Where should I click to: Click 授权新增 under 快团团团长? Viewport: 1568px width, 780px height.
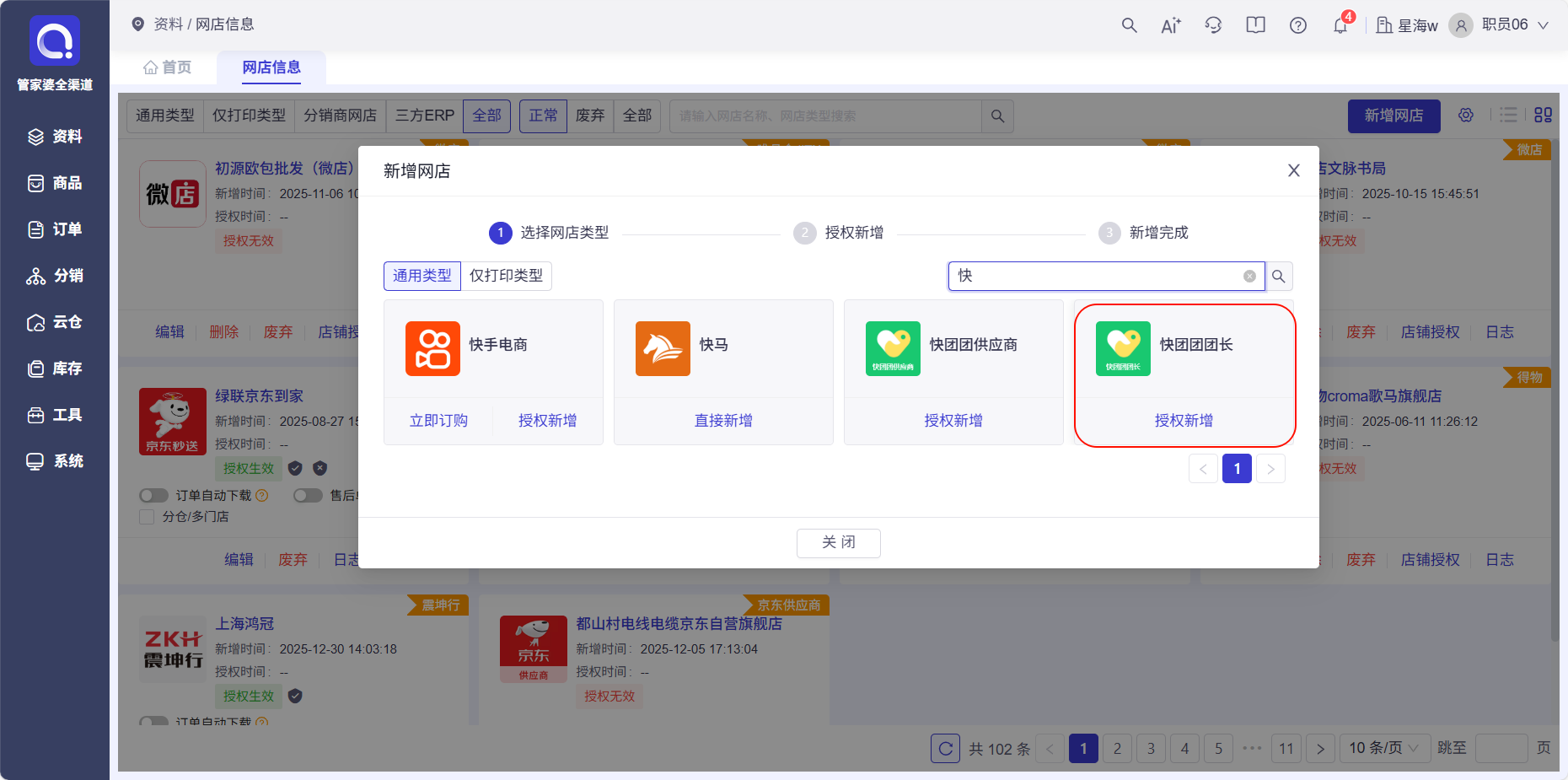(1184, 421)
